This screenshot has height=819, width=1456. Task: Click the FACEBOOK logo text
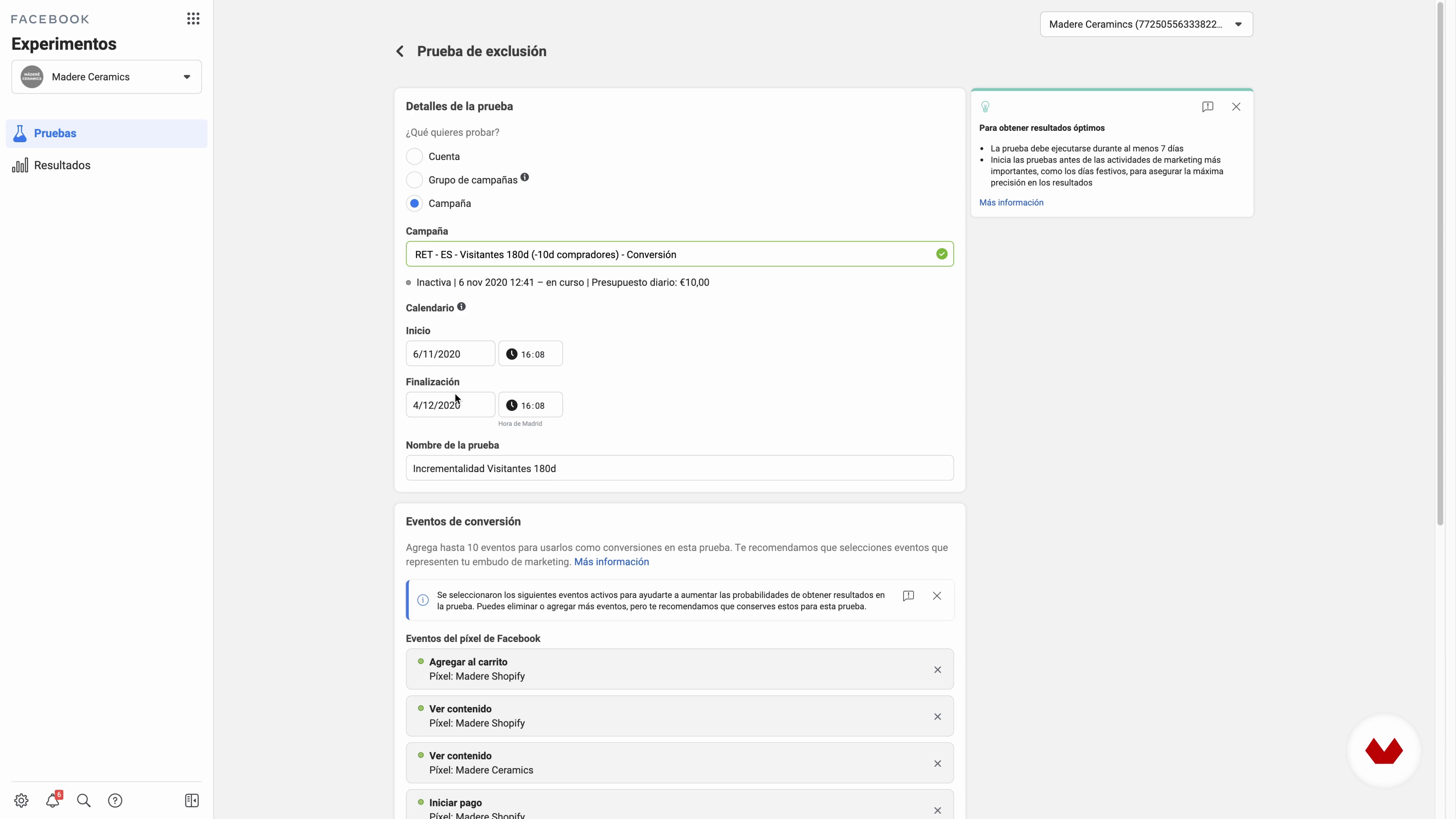coord(50,19)
